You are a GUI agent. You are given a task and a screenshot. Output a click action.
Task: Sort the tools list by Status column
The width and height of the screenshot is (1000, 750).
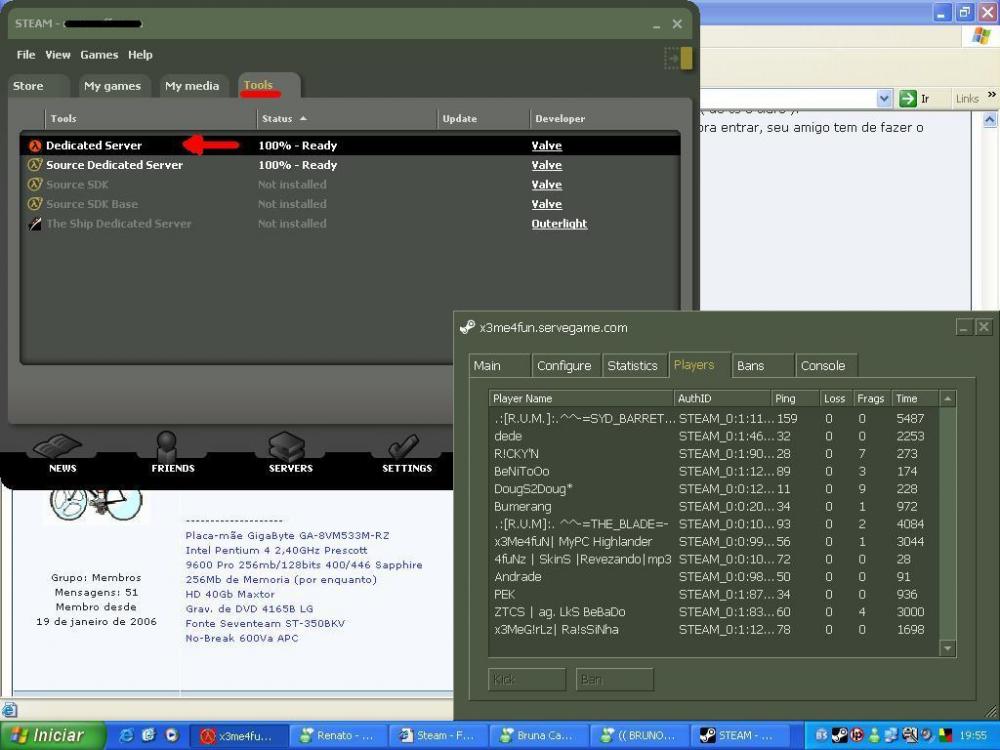284,119
